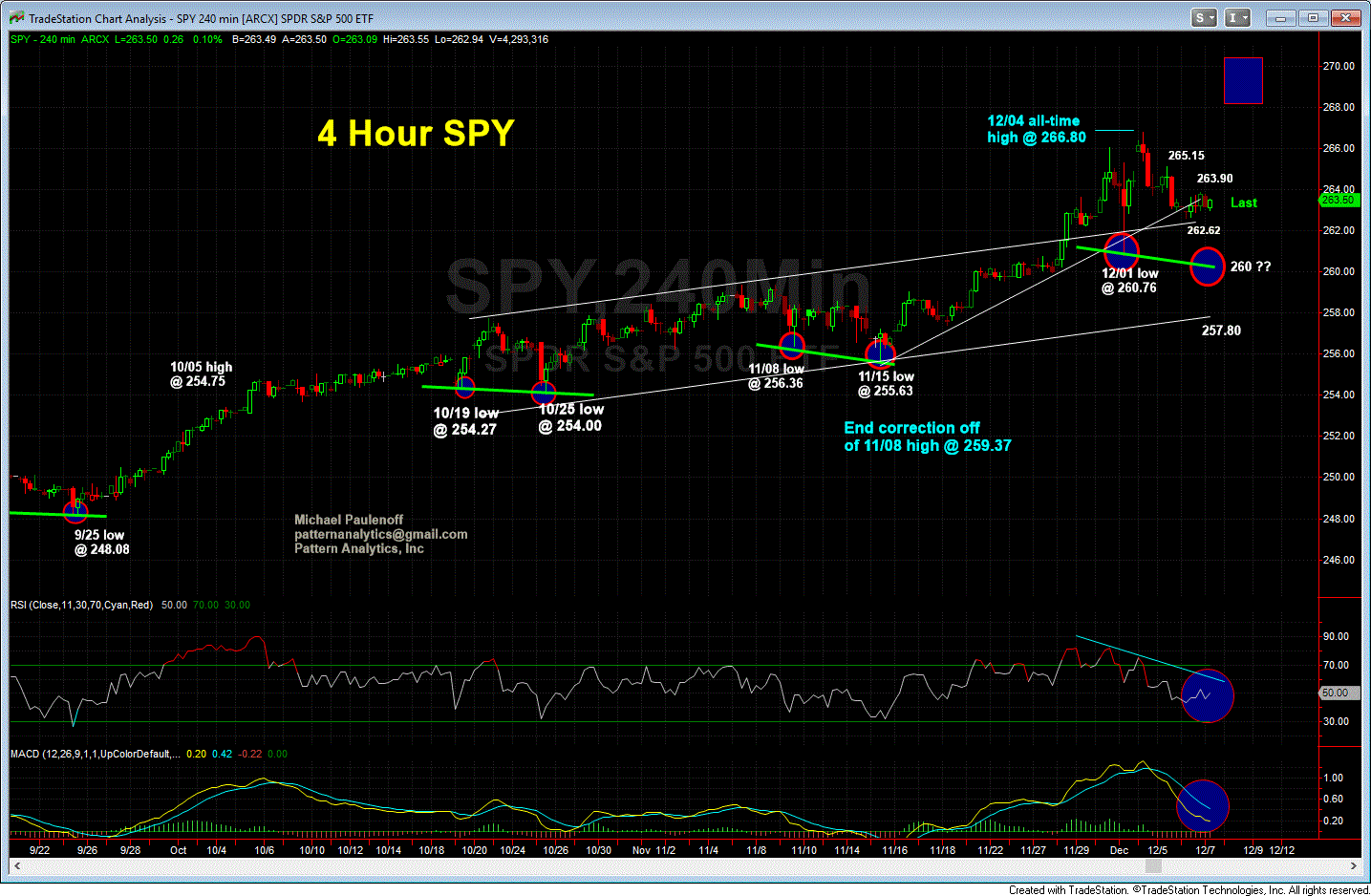Click the '9/25 low @ 248.08' label
The image size is (1371, 896).
101,542
